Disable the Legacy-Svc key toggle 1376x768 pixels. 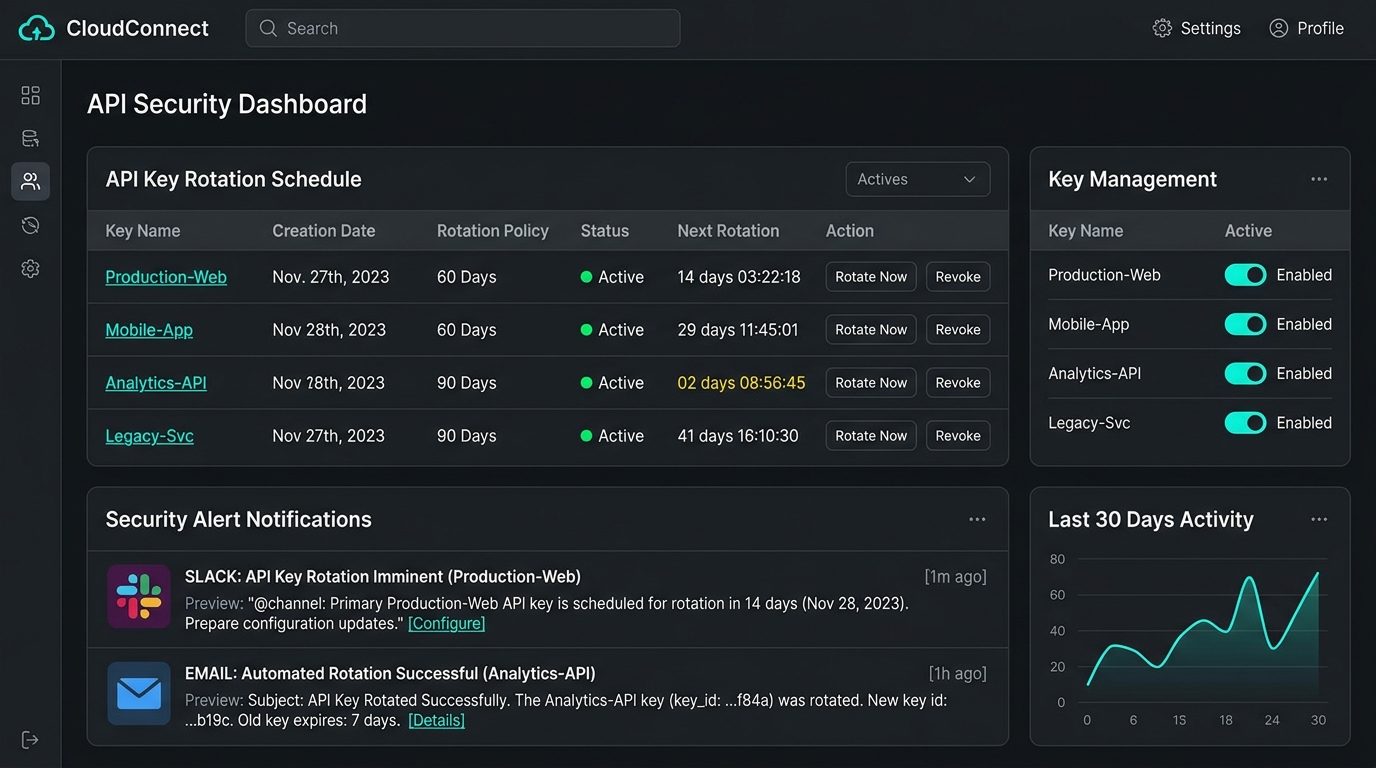tap(1245, 423)
